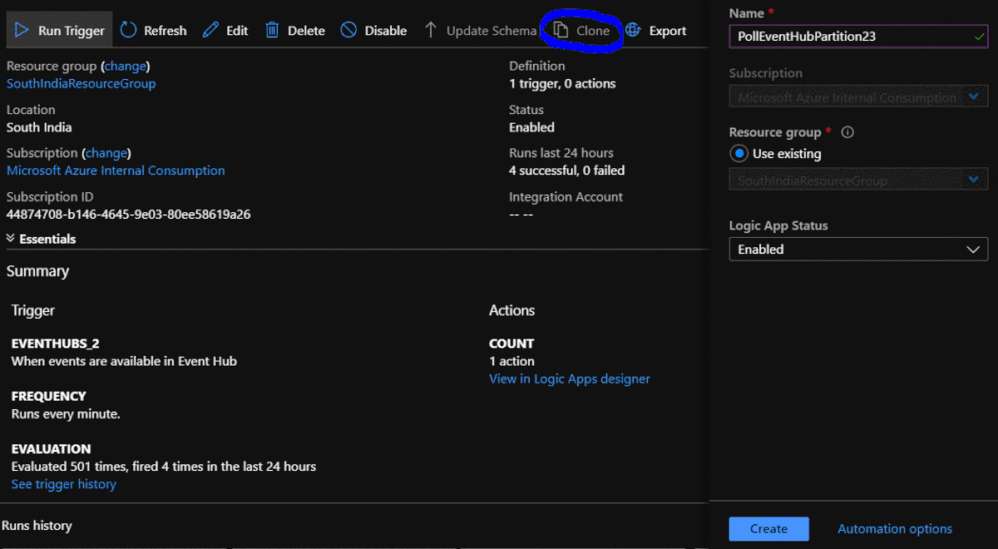Click the '1 trigger, 0 actions' definition text
Screen dimensions: 998x549
[563, 83]
